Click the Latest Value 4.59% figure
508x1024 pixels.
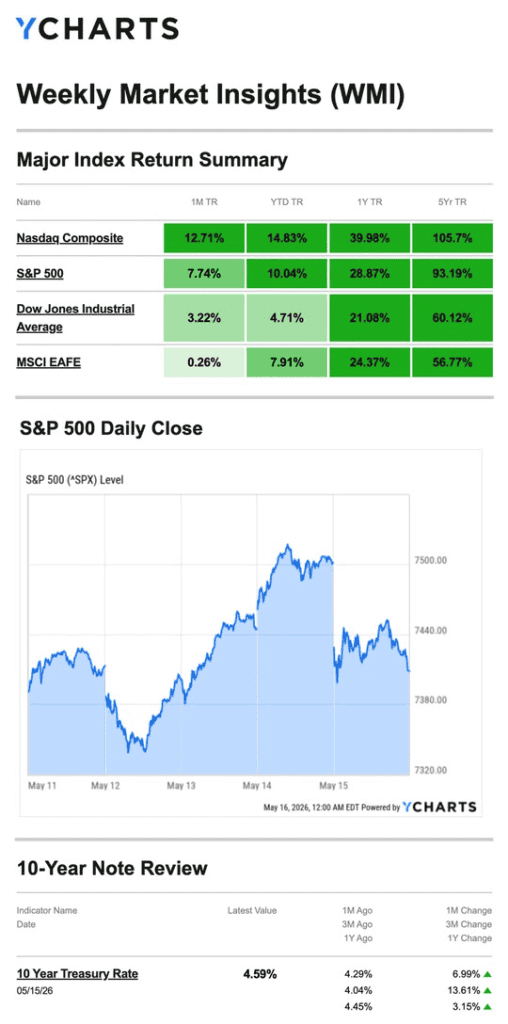tap(260, 974)
